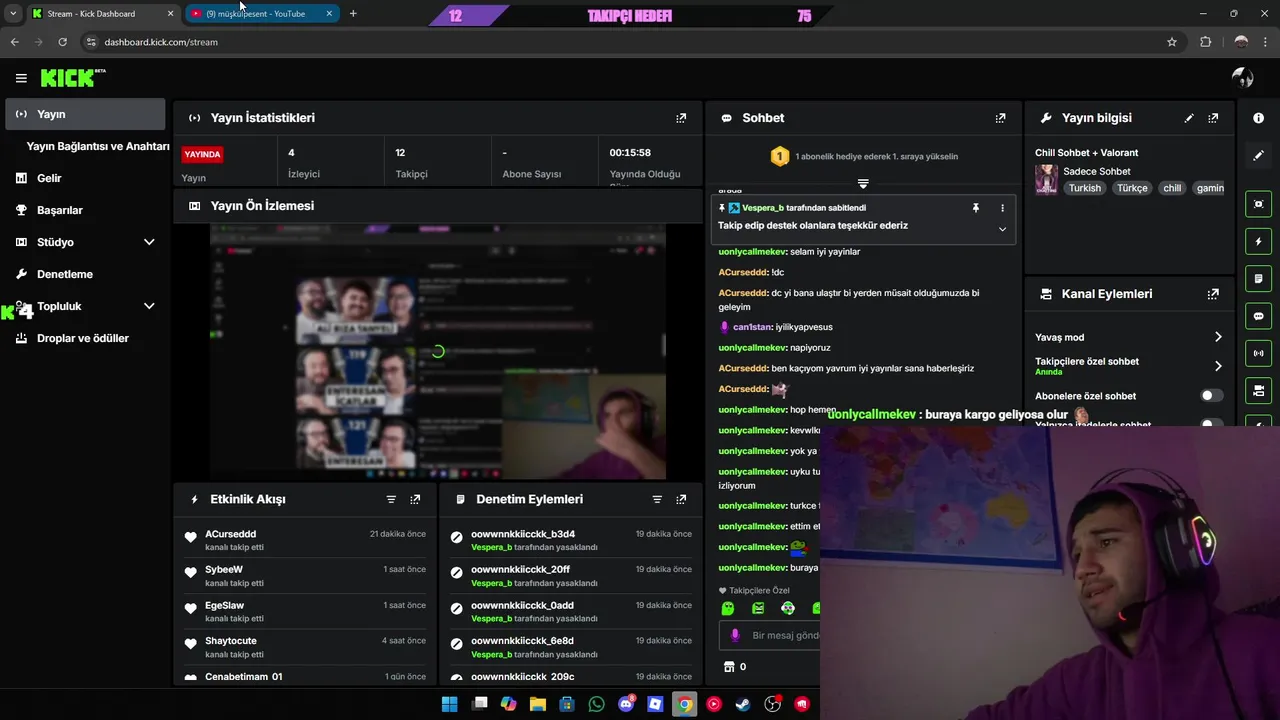Viewport: 1280px width, 720px height.
Task: Open filter options for Denetim Eylemleri
Action: [x=657, y=499]
